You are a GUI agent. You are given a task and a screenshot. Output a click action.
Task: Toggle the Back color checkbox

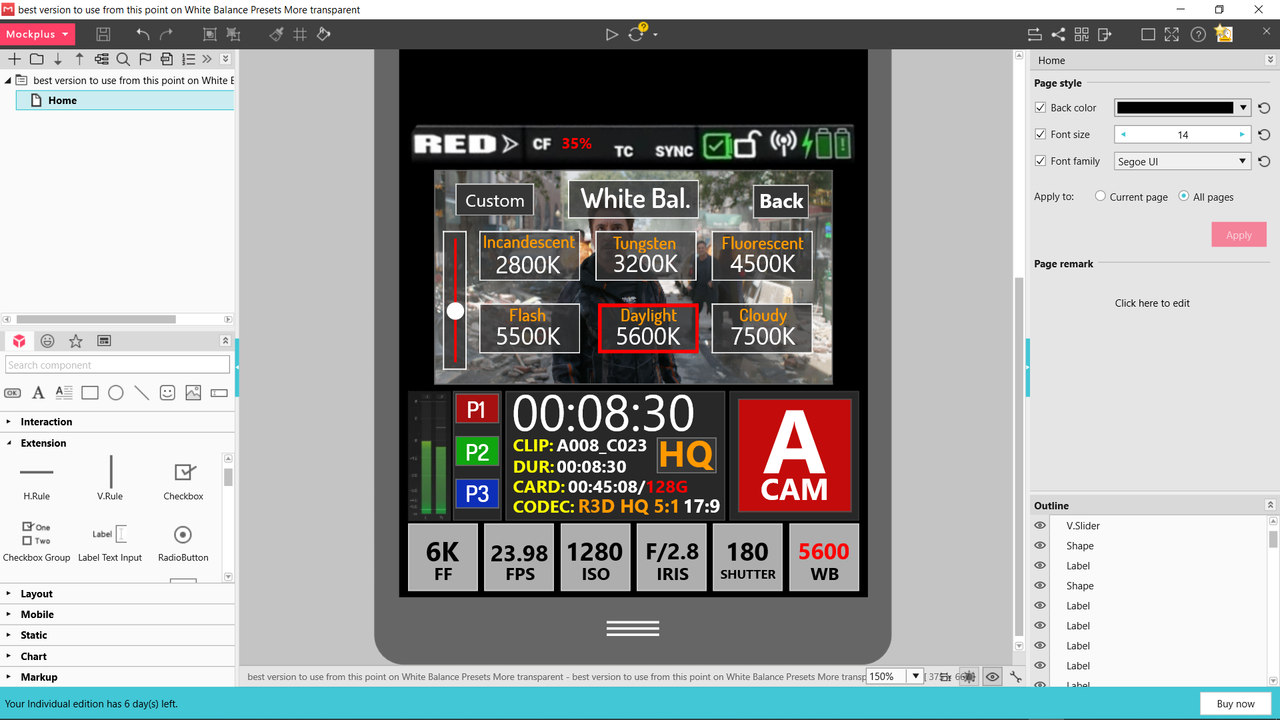tap(1040, 108)
